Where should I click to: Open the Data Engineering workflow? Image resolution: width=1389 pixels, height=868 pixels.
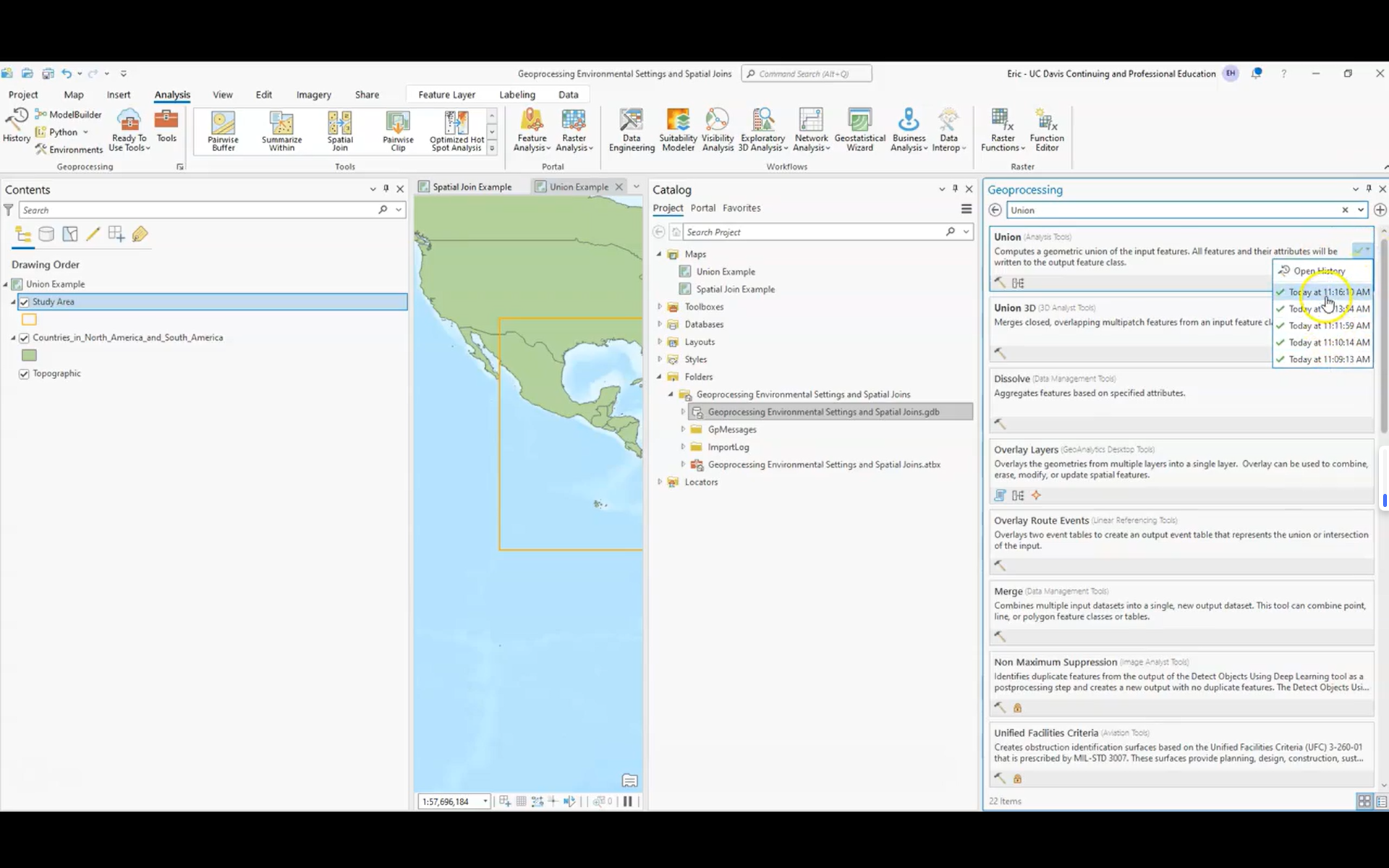(x=632, y=130)
